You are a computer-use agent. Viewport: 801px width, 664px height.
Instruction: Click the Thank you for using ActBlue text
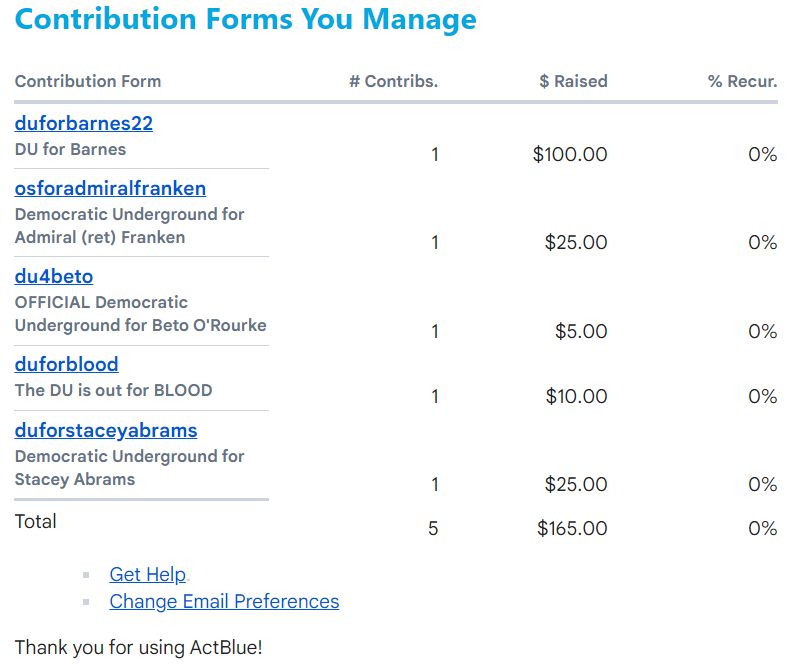[x=138, y=647]
